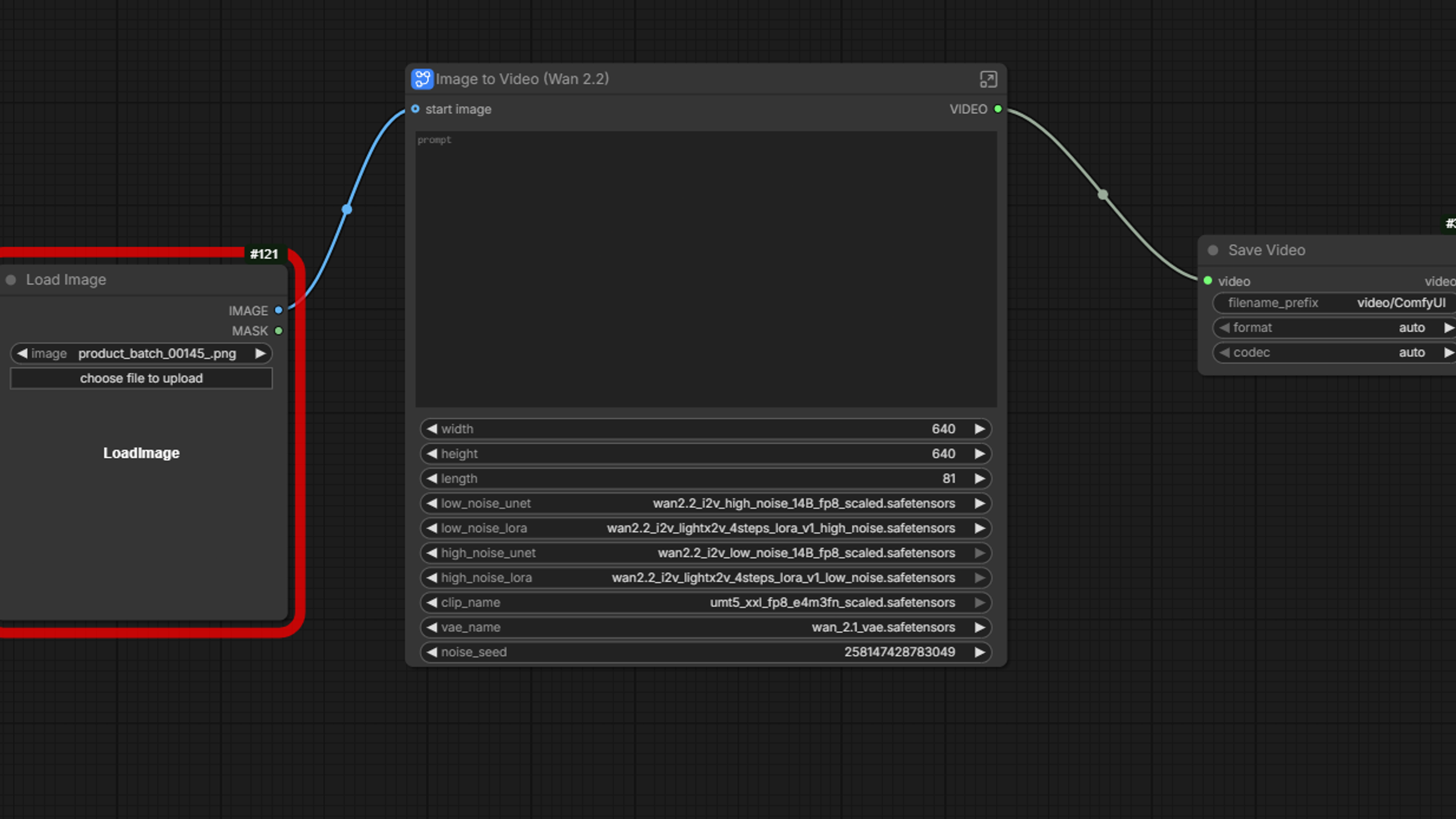Increase width value with right arrow

point(979,429)
